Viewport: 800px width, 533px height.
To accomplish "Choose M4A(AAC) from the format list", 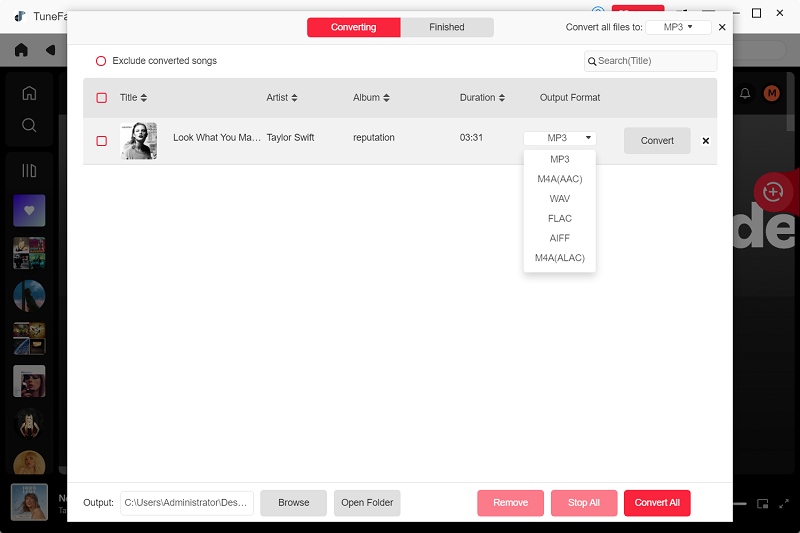I will click(x=560, y=179).
